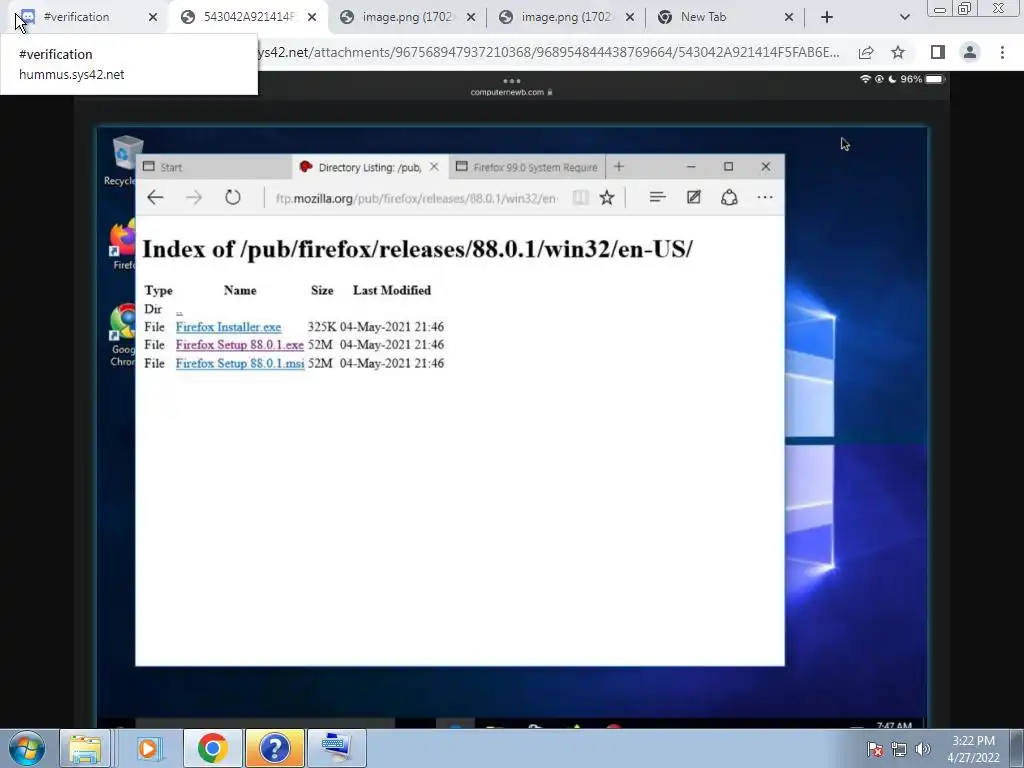Select the Start tab in Edge window
1024x768 pixels.
click(x=214, y=167)
